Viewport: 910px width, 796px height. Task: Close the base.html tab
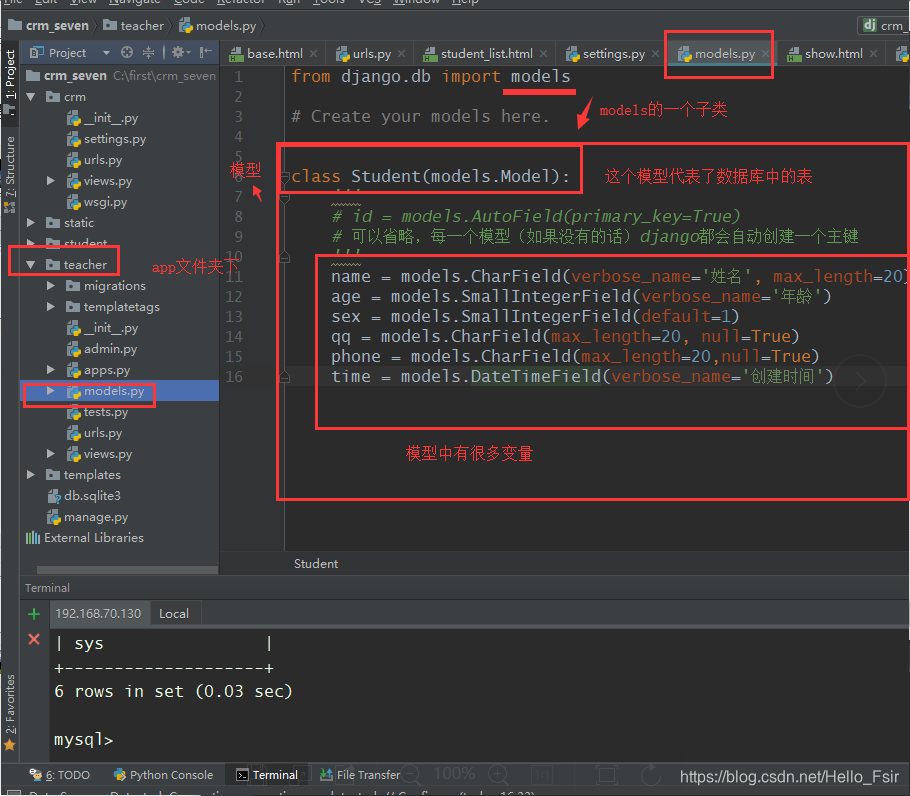313,53
